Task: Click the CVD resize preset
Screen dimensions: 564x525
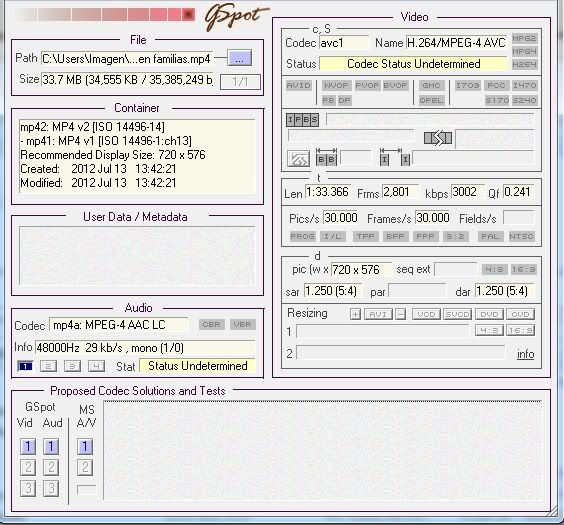Action: click(x=520, y=314)
